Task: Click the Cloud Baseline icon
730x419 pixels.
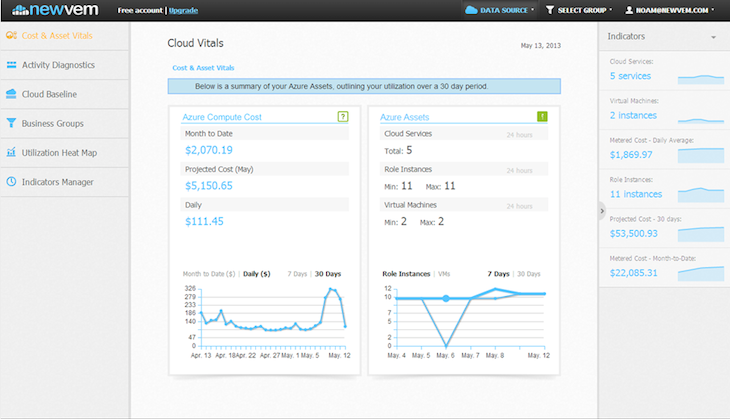Action: (x=11, y=94)
